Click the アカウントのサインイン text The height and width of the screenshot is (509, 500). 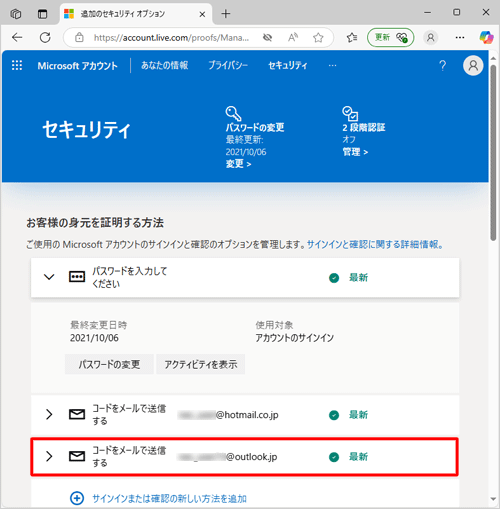click(x=295, y=338)
